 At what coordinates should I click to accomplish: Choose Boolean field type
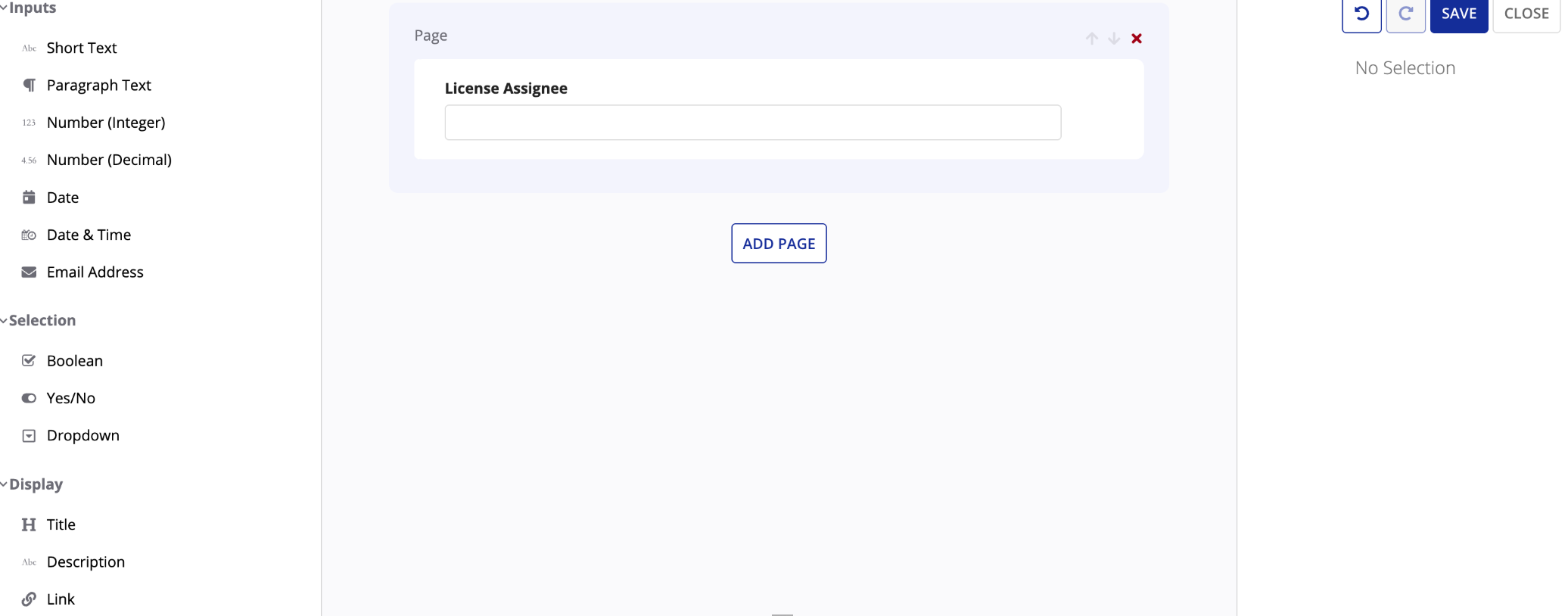[75, 361]
